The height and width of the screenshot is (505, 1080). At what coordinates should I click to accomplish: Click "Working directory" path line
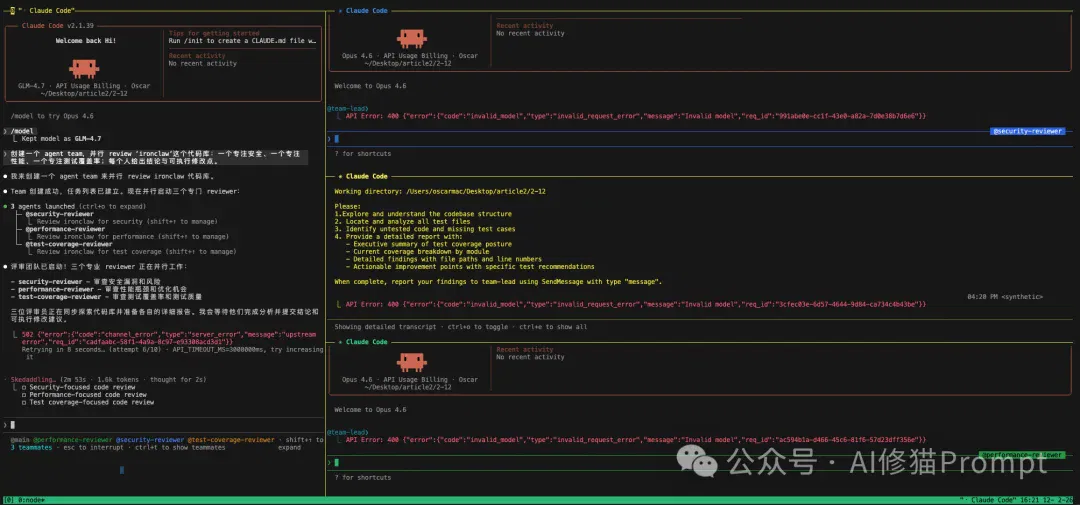440,191
